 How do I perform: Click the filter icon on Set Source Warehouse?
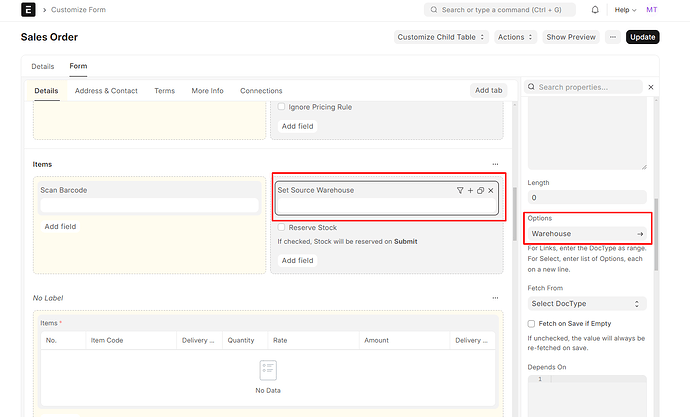(460, 190)
